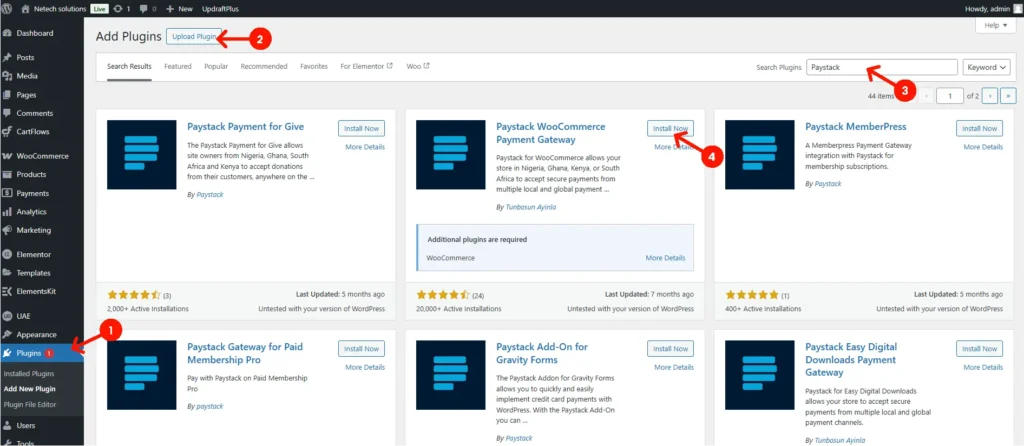Open the comments bubble in admin bar
The width and height of the screenshot is (1024, 446).
(143, 9)
